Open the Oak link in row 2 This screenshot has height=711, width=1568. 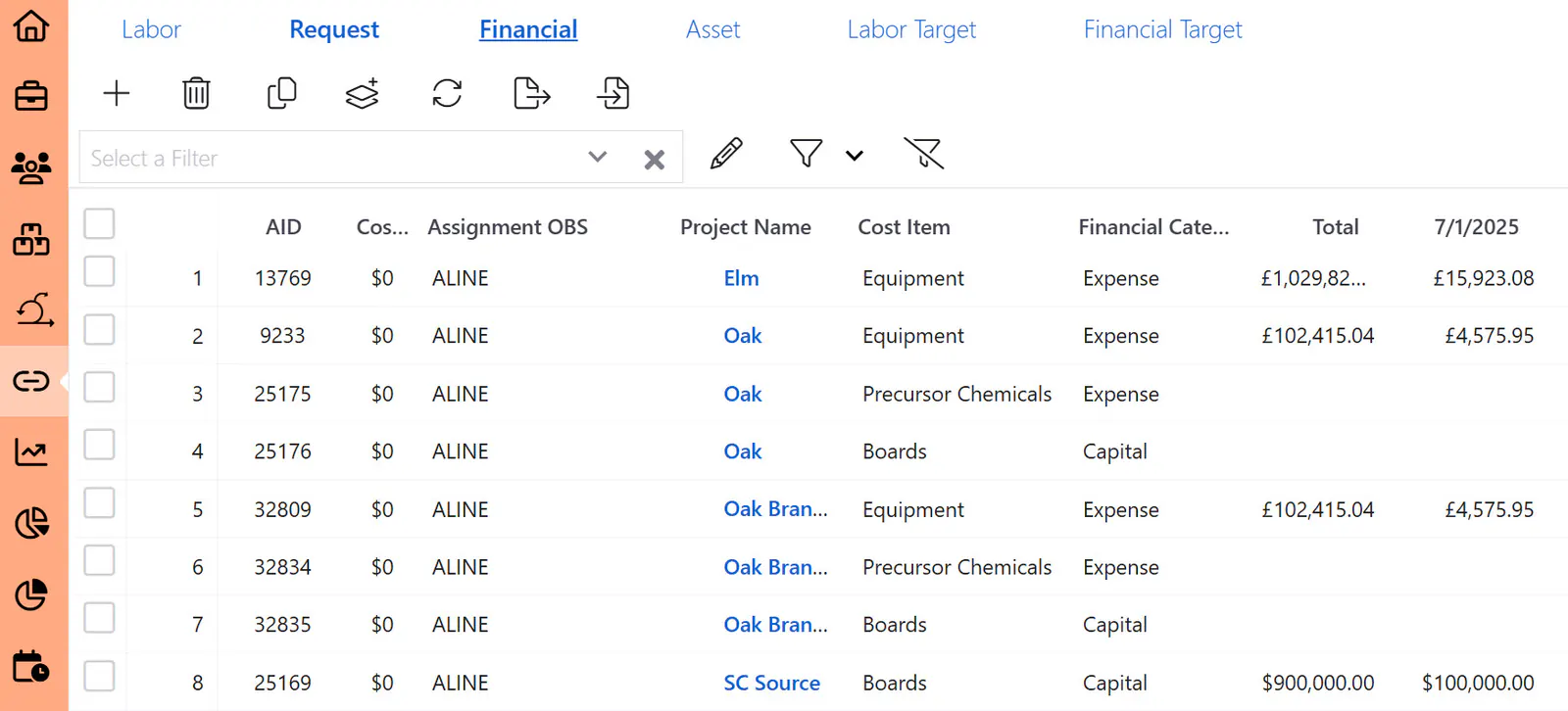743,336
